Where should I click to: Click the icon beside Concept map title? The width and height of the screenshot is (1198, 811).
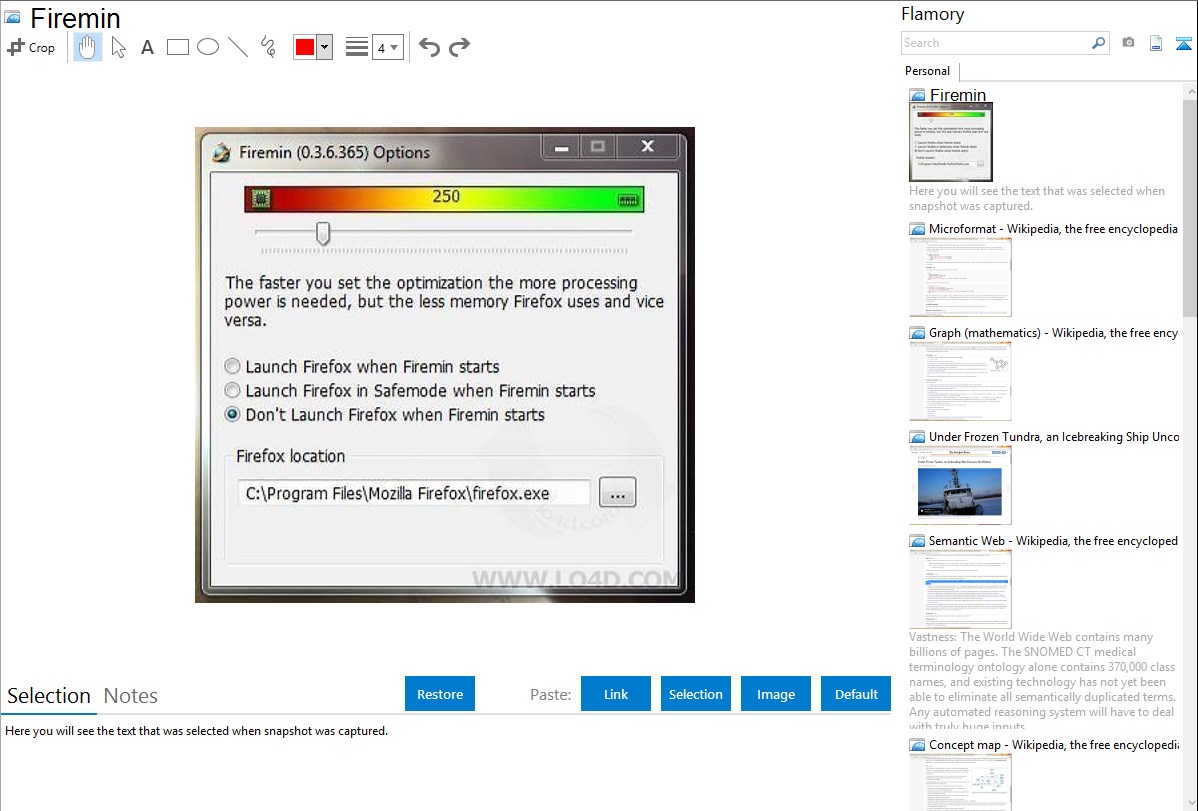click(918, 745)
